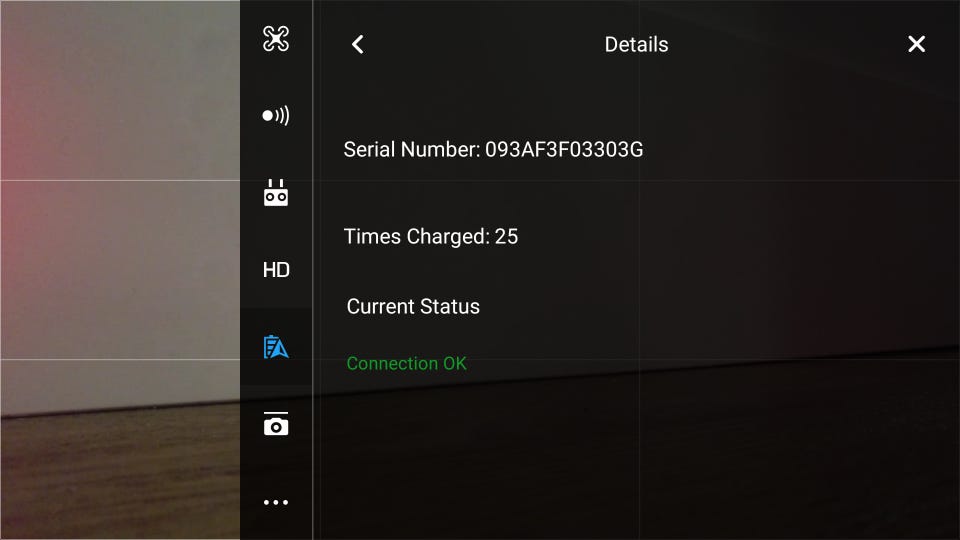The image size is (960, 540).
Task: Tap the wall in the live camera preview
Action: click(x=119, y=202)
